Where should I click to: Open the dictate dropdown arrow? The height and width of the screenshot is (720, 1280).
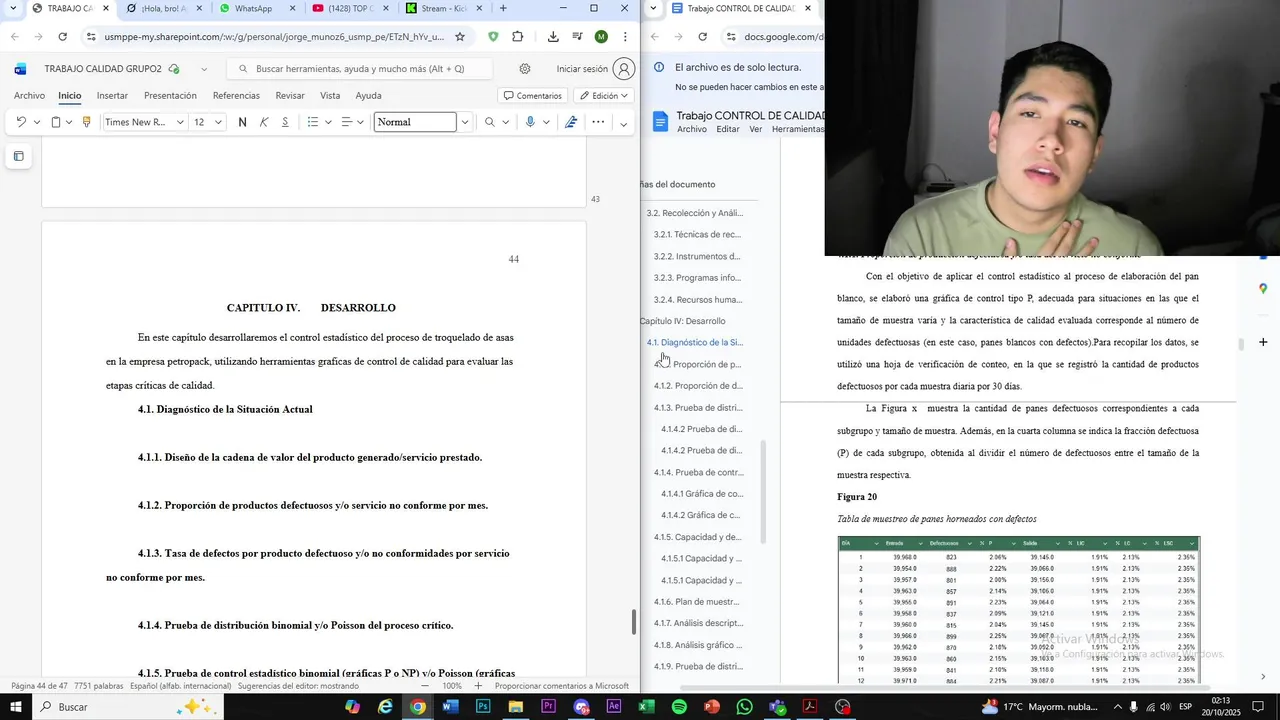[x=546, y=122]
